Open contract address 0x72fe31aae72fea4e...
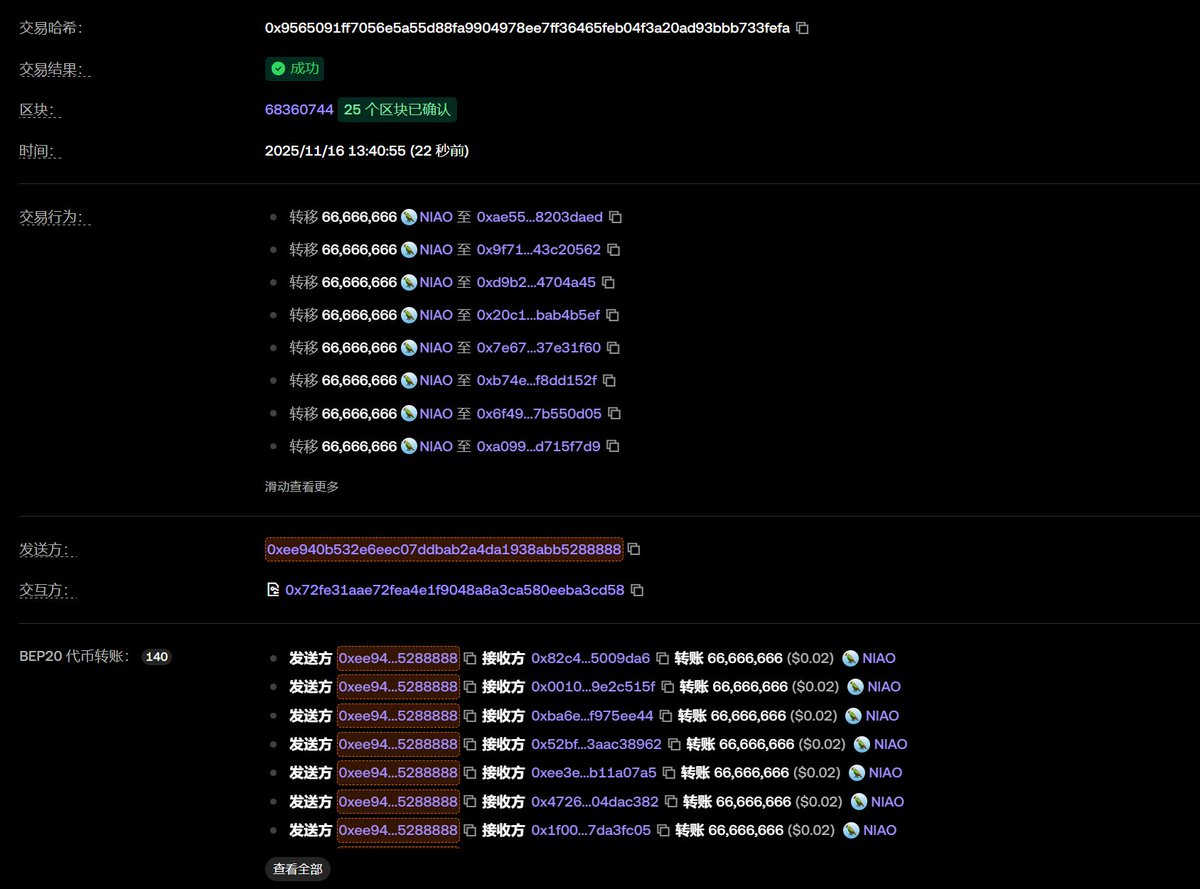The height and width of the screenshot is (889, 1200). pyautogui.click(x=455, y=590)
